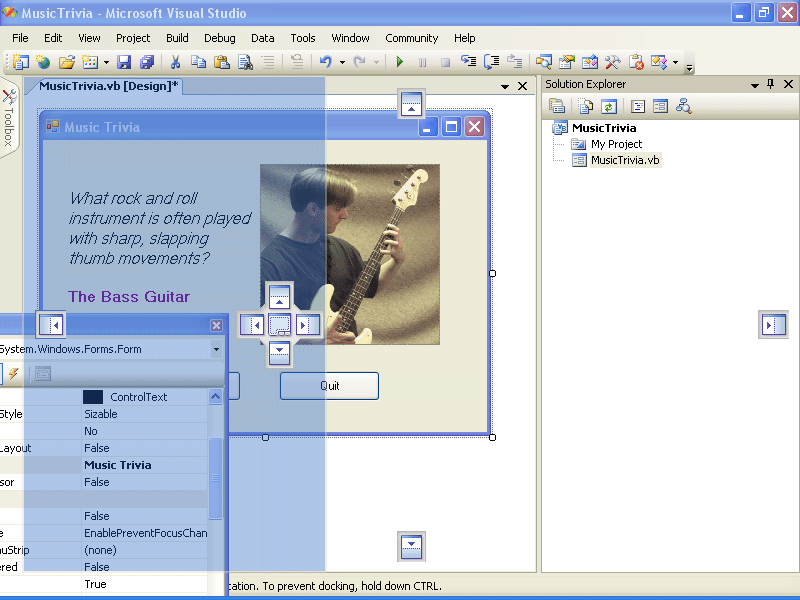Click the Undo arrow in the toolbar
This screenshot has width=800, height=600.
click(x=325, y=62)
